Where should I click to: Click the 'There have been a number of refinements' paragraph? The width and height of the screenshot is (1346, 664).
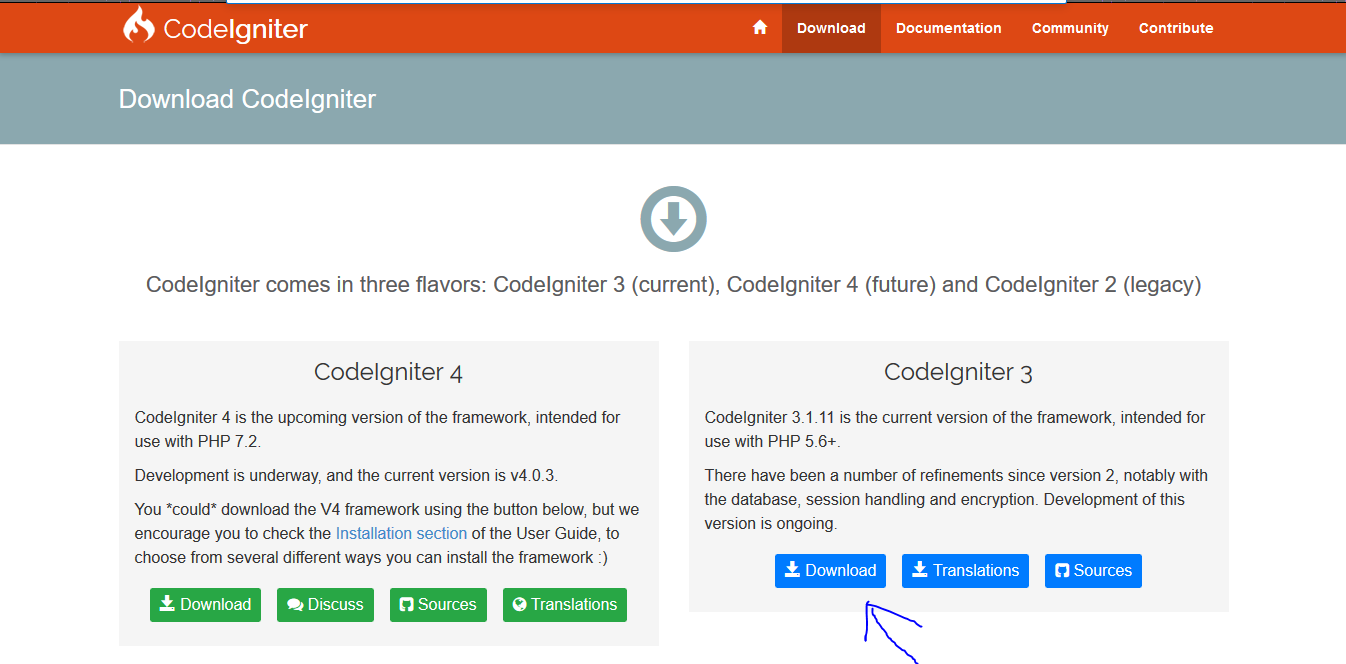click(956, 499)
